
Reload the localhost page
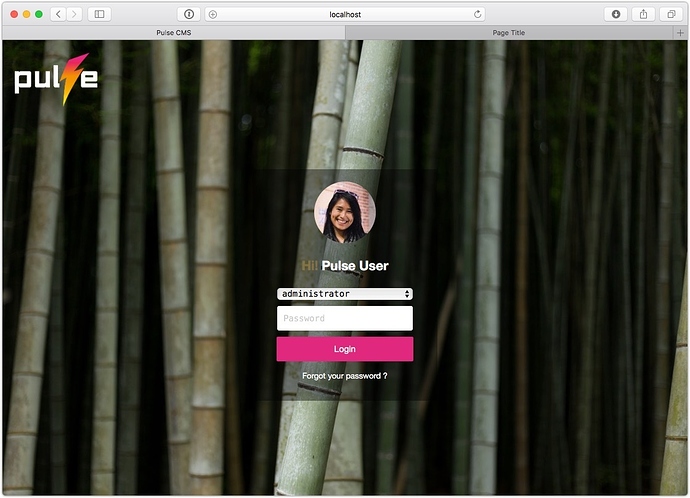tap(477, 15)
